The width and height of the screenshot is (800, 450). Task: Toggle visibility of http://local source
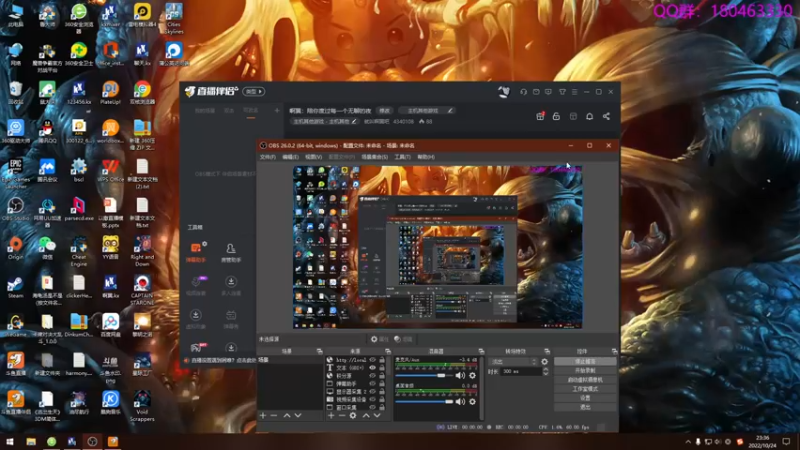372,360
